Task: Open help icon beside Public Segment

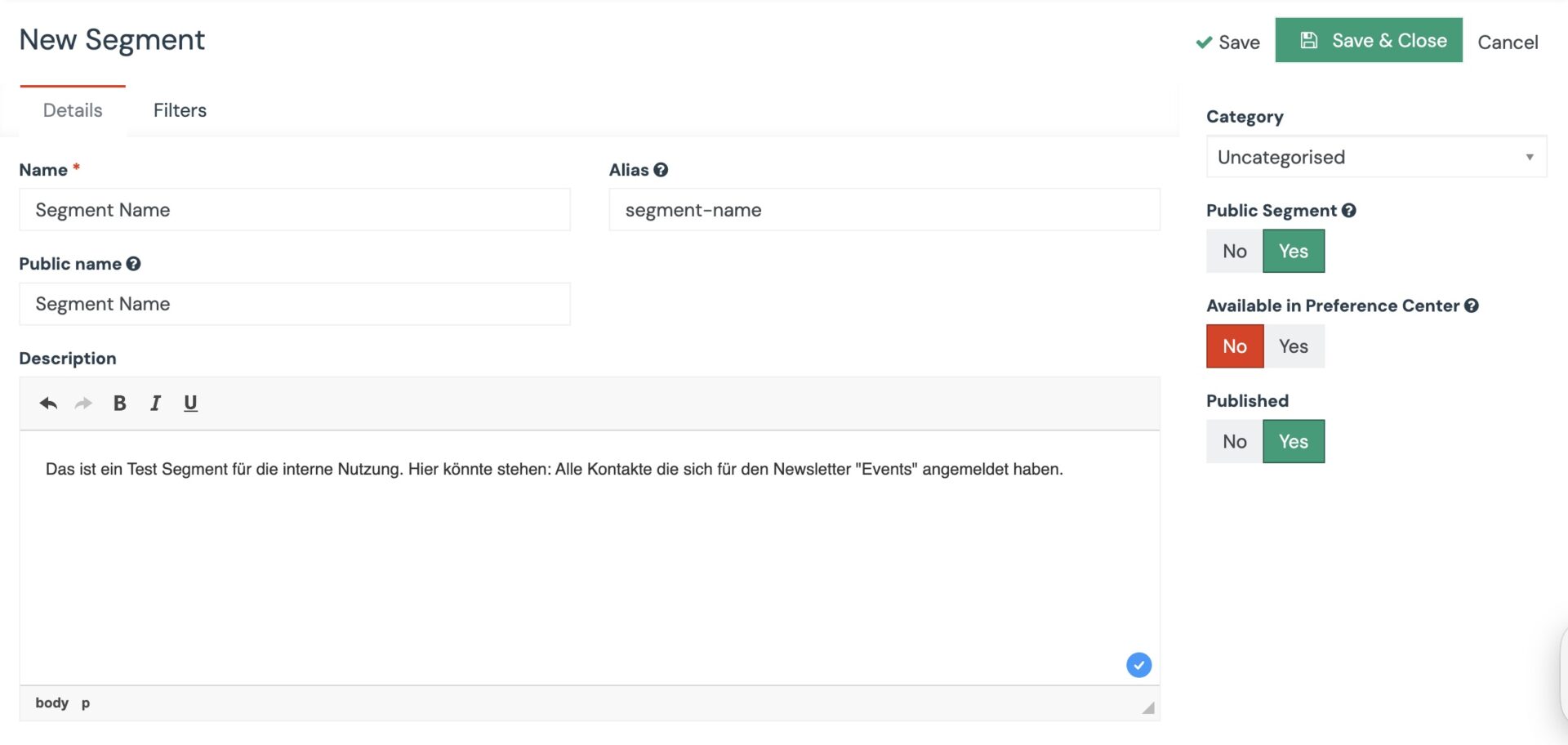Action: [1348, 211]
